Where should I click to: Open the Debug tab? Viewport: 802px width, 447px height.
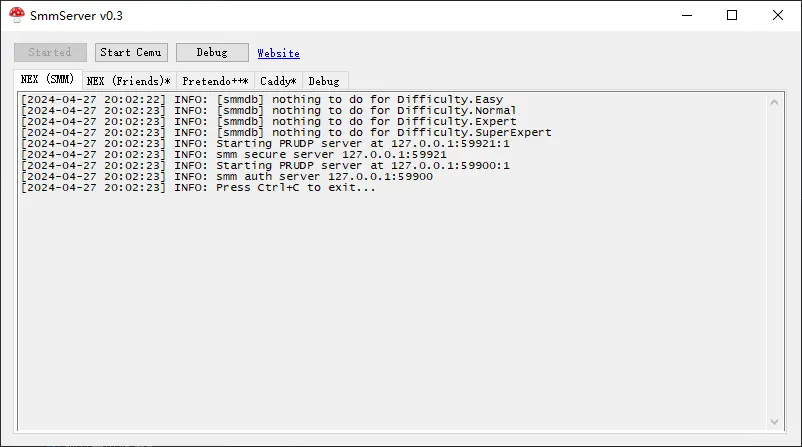(324, 81)
